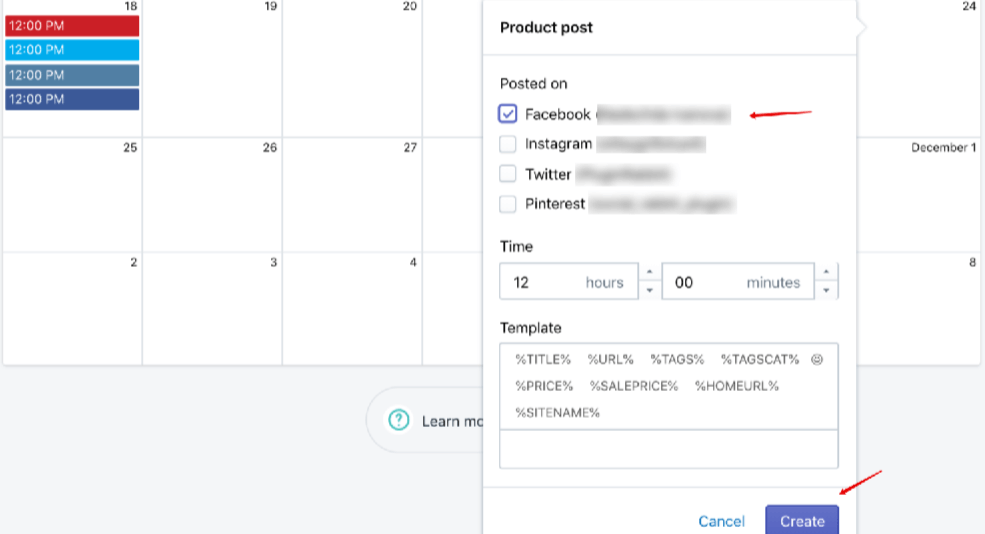Image resolution: width=985 pixels, height=534 pixels.
Task: Open the light blue 12:00 PM event
Action: tap(72, 50)
